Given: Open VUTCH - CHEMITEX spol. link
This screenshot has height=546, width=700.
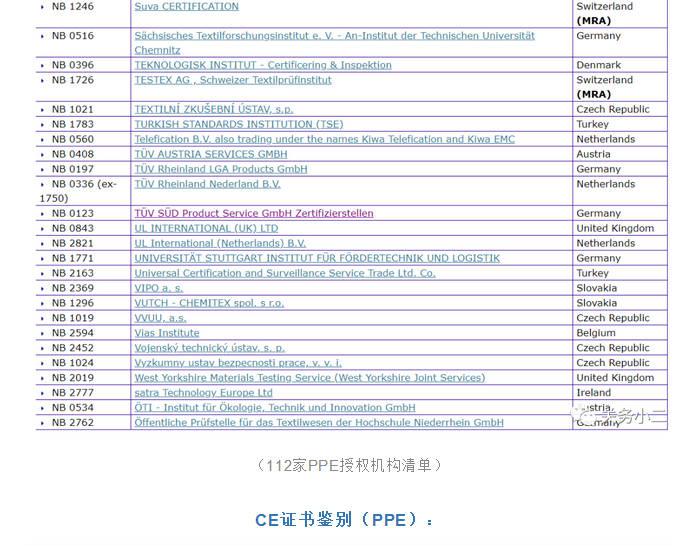Looking at the screenshot, I should tap(209, 303).
